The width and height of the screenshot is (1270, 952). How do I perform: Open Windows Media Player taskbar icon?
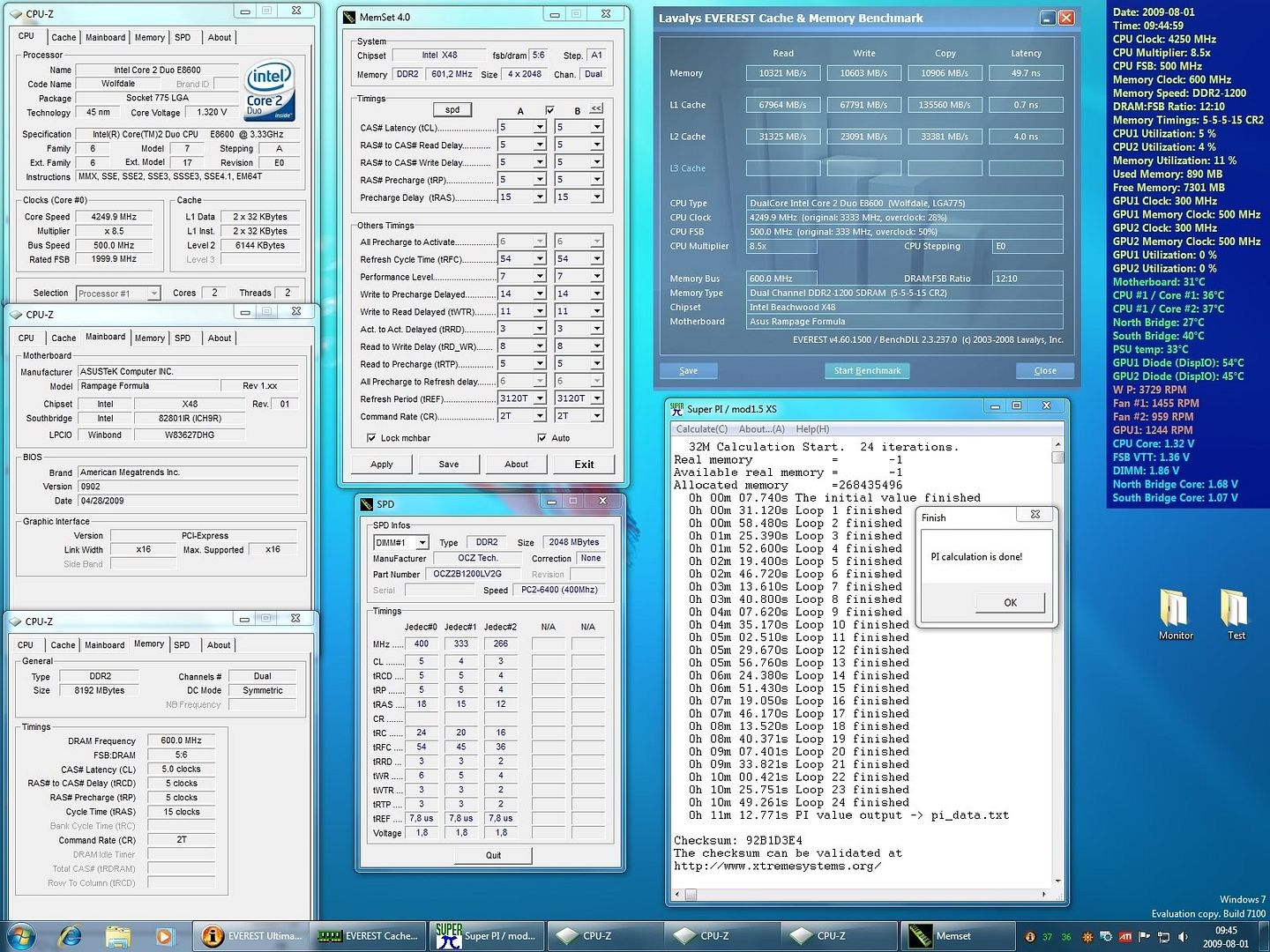pos(164,935)
